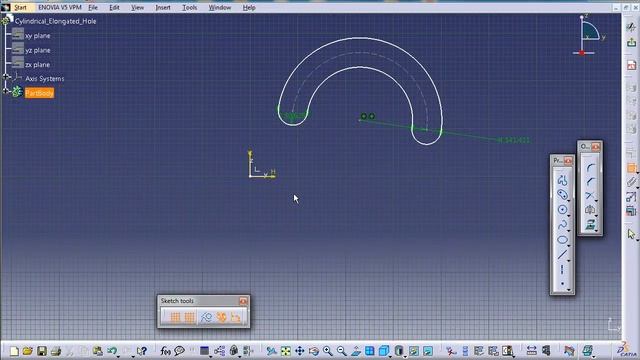The image size is (640, 360).
Task: Open the Undo history dropdown arrow
Action: coord(118,356)
